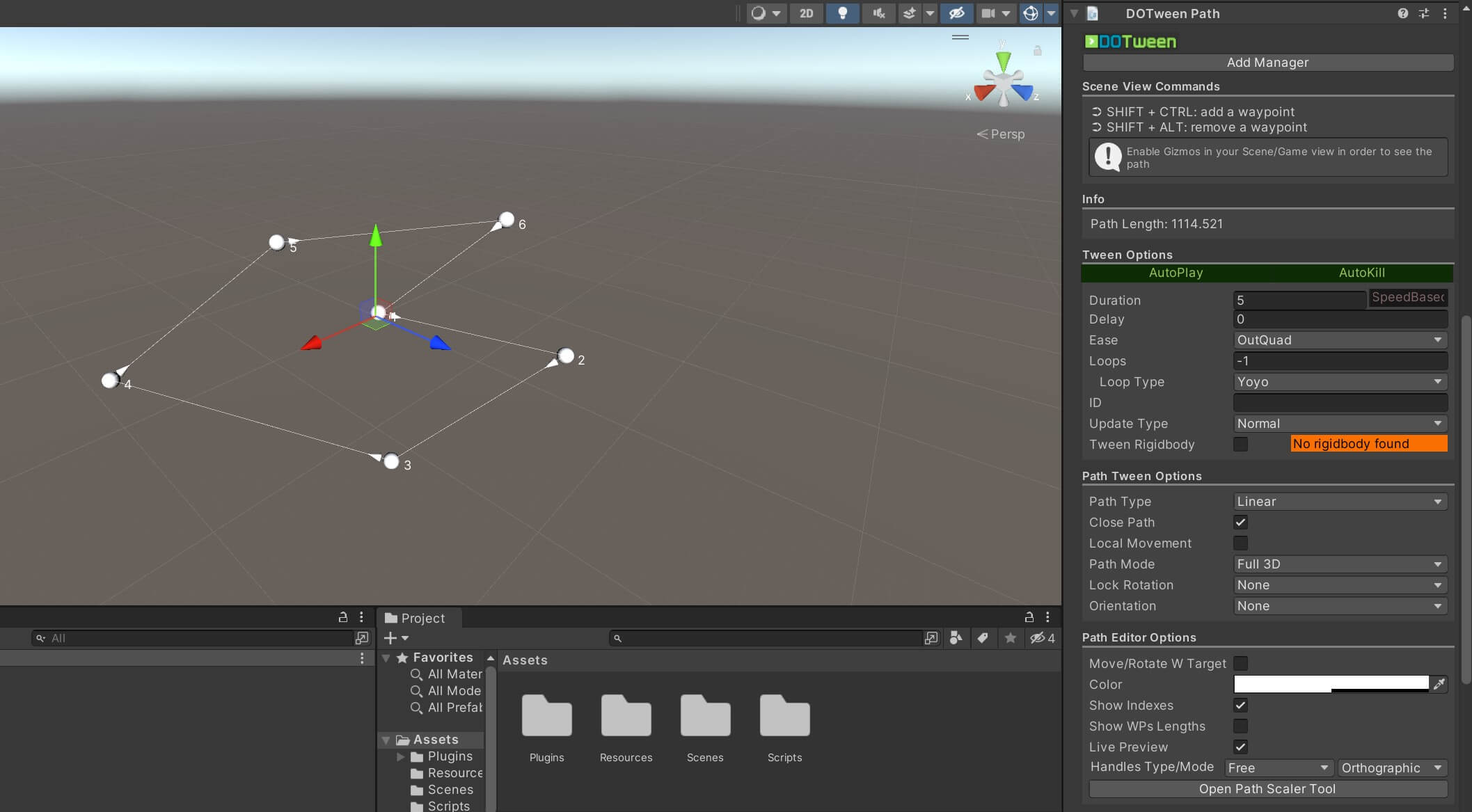Click the Project search field
Image resolution: width=1472 pixels, height=812 pixels.
click(766, 638)
